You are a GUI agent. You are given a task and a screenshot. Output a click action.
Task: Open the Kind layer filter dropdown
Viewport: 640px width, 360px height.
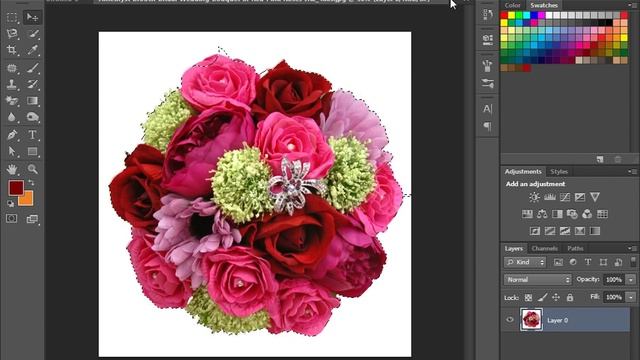tap(525, 262)
